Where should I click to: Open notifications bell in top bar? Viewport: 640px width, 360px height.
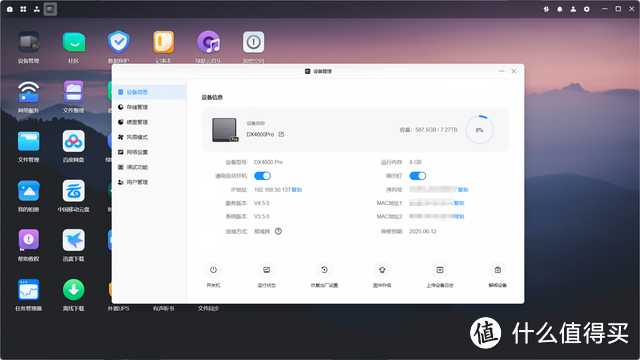560,9
